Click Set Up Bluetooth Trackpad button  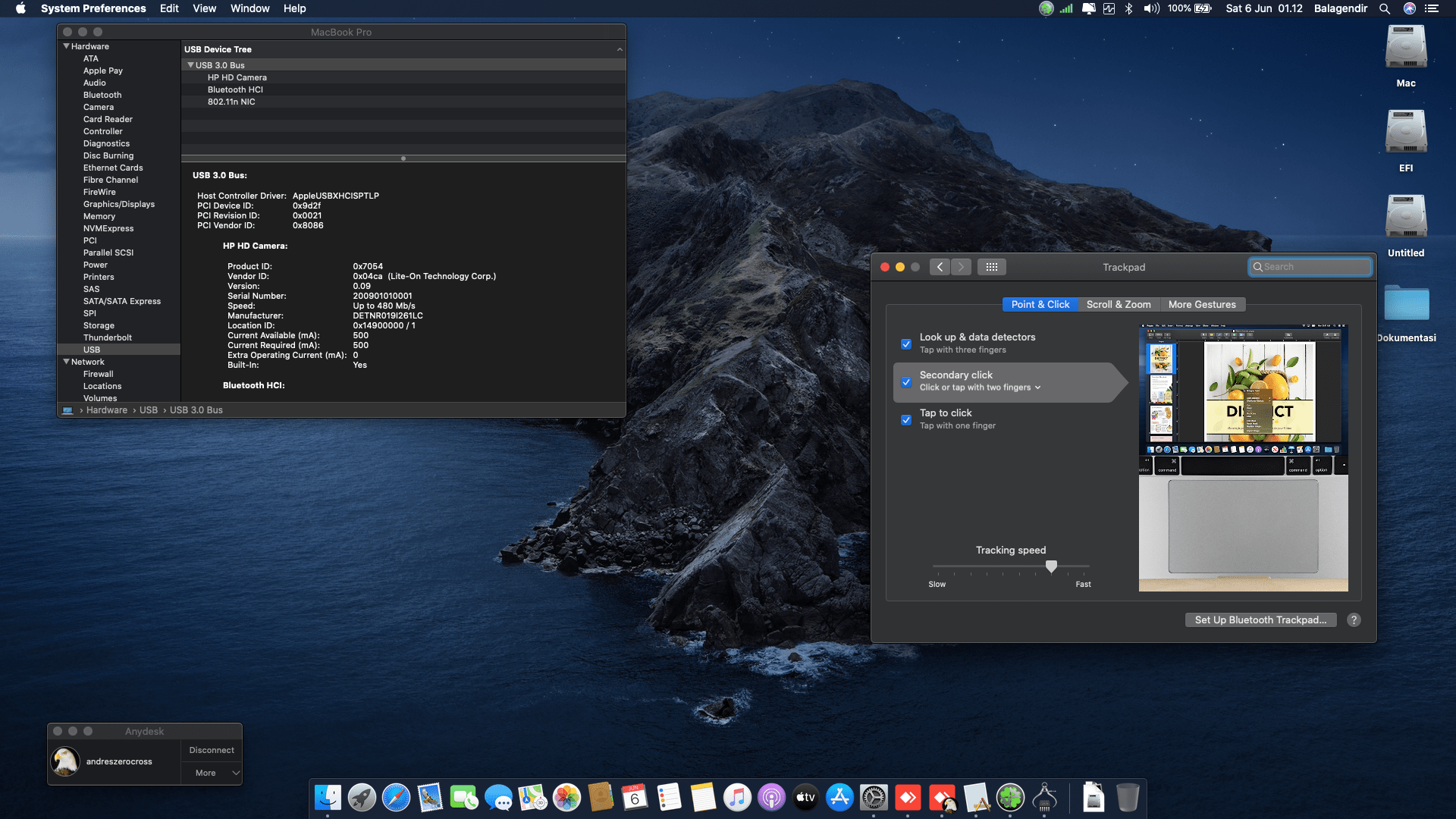[x=1260, y=620]
